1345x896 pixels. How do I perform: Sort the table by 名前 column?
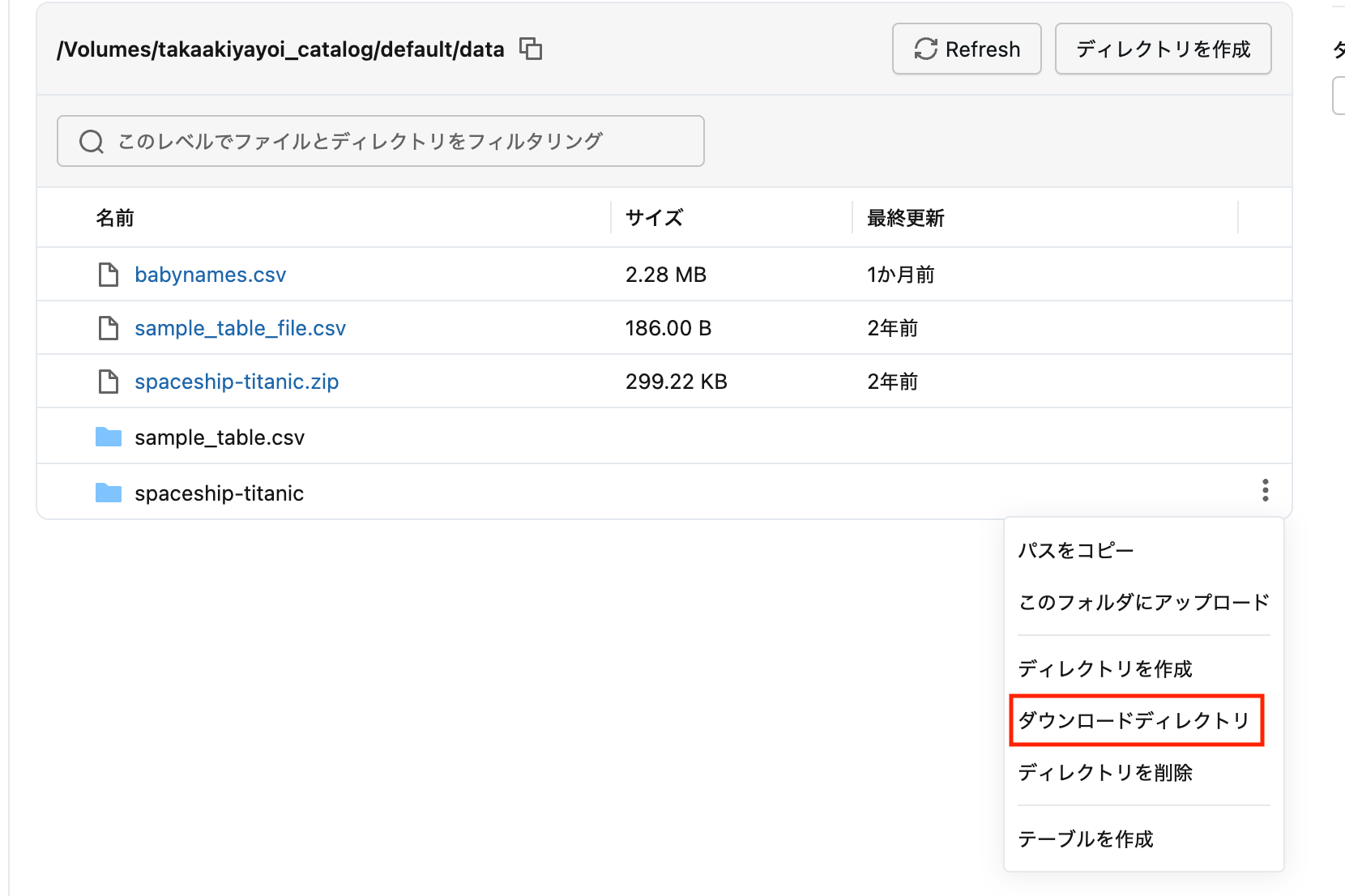click(x=113, y=217)
